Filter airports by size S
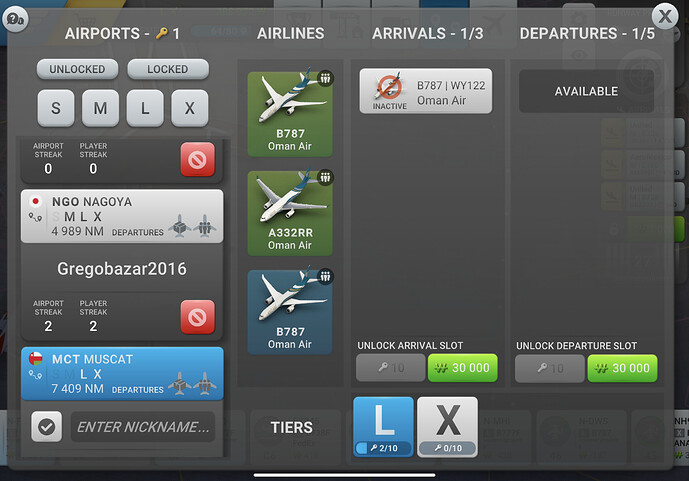Image resolution: width=689 pixels, height=481 pixels. pyautogui.click(x=56, y=108)
